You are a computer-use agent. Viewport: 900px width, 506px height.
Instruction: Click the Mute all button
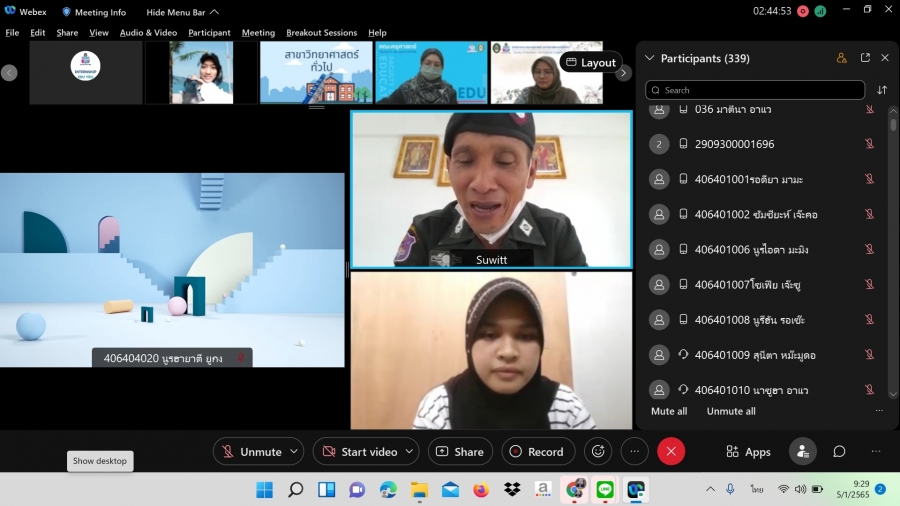[x=669, y=411]
